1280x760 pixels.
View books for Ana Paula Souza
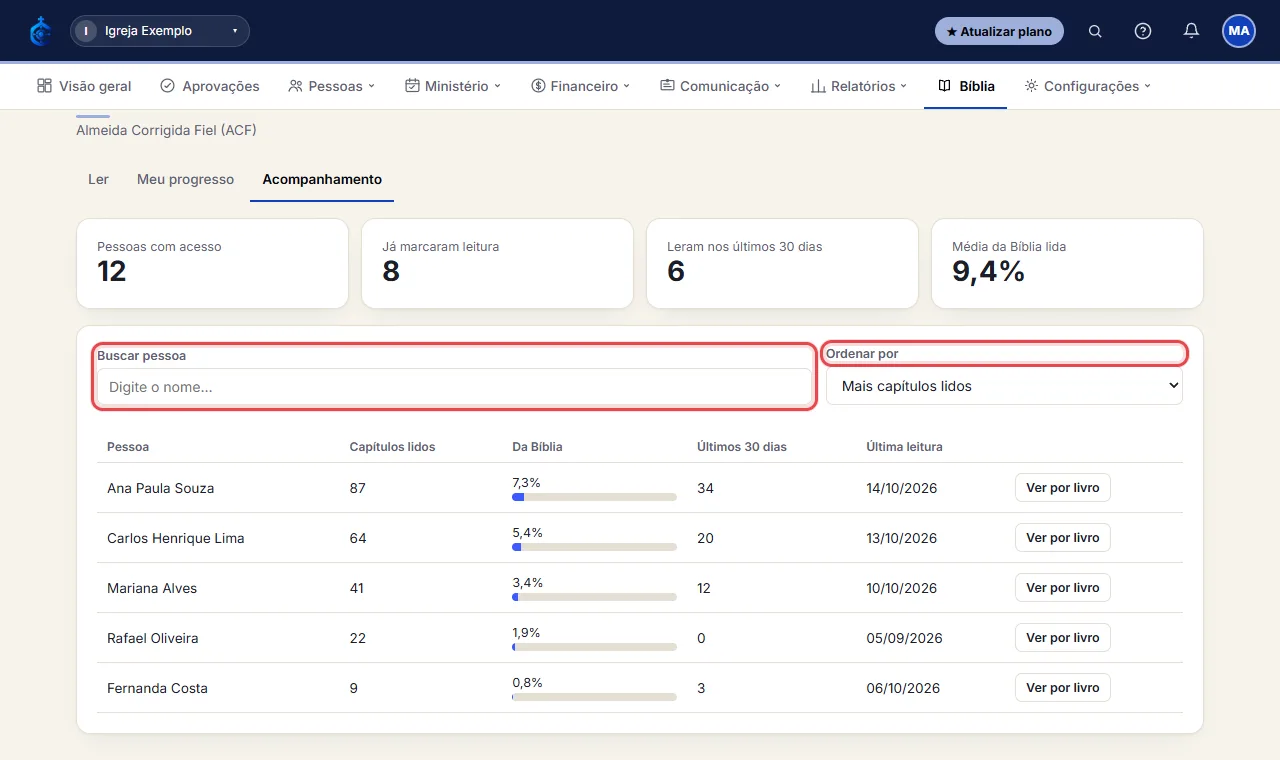[x=1063, y=488]
